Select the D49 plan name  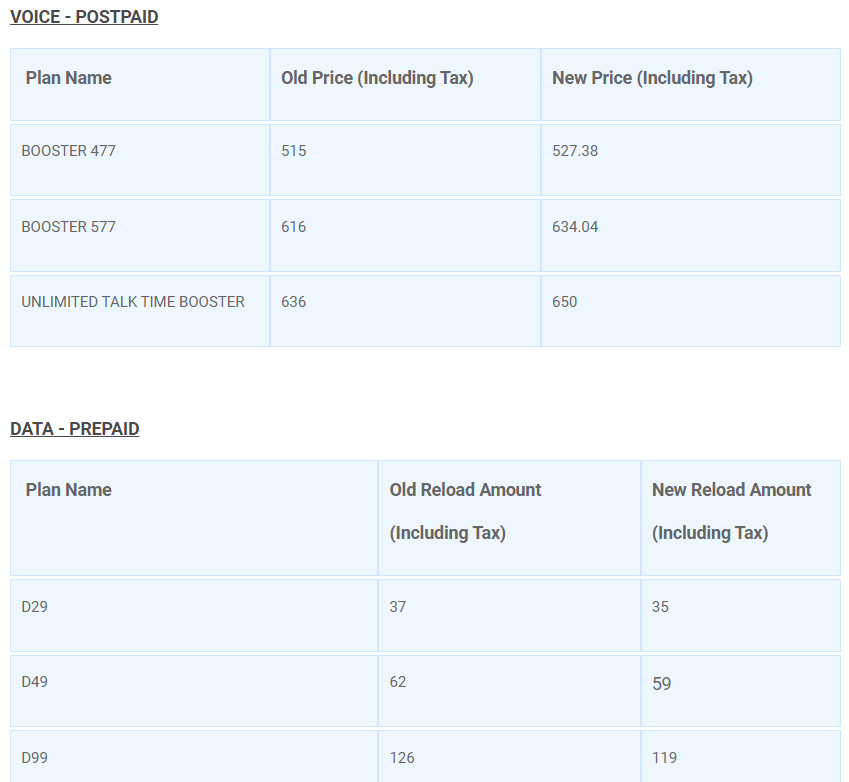[34, 682]
